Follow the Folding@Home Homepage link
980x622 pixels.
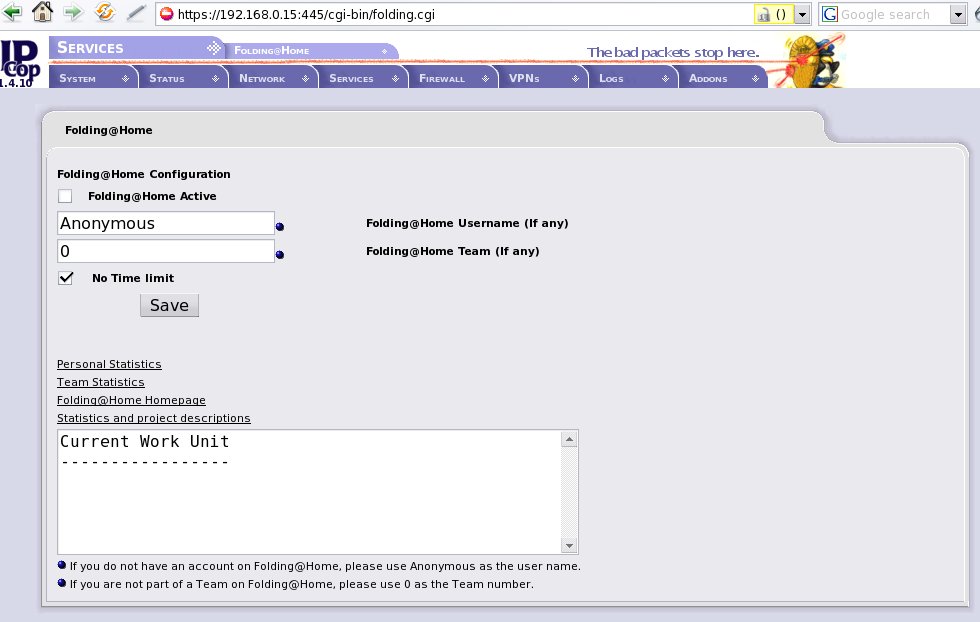tap(131, 400)
